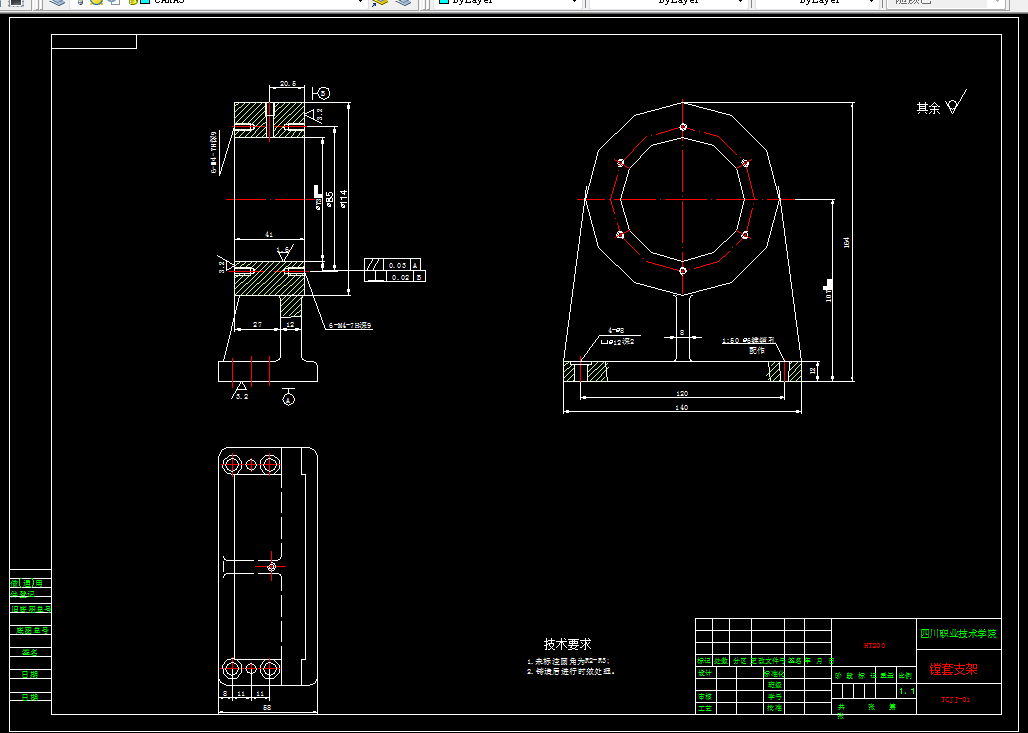This screenshot has height=733, width=1028.
Task: Select the 比例 title block label
Action: click(x=905, y=676)
